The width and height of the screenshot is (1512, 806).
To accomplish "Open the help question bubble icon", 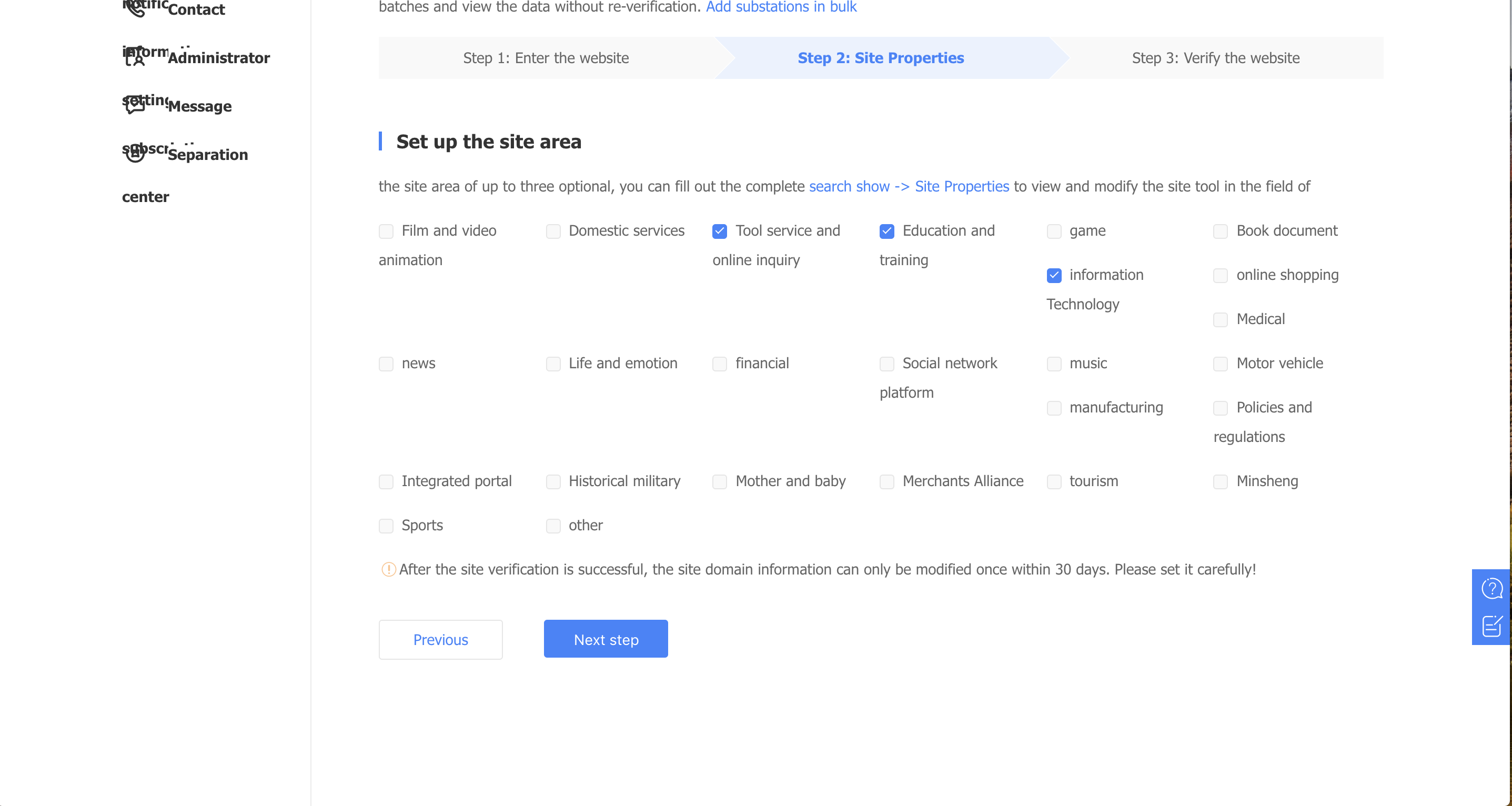I will coord(1491,588).
